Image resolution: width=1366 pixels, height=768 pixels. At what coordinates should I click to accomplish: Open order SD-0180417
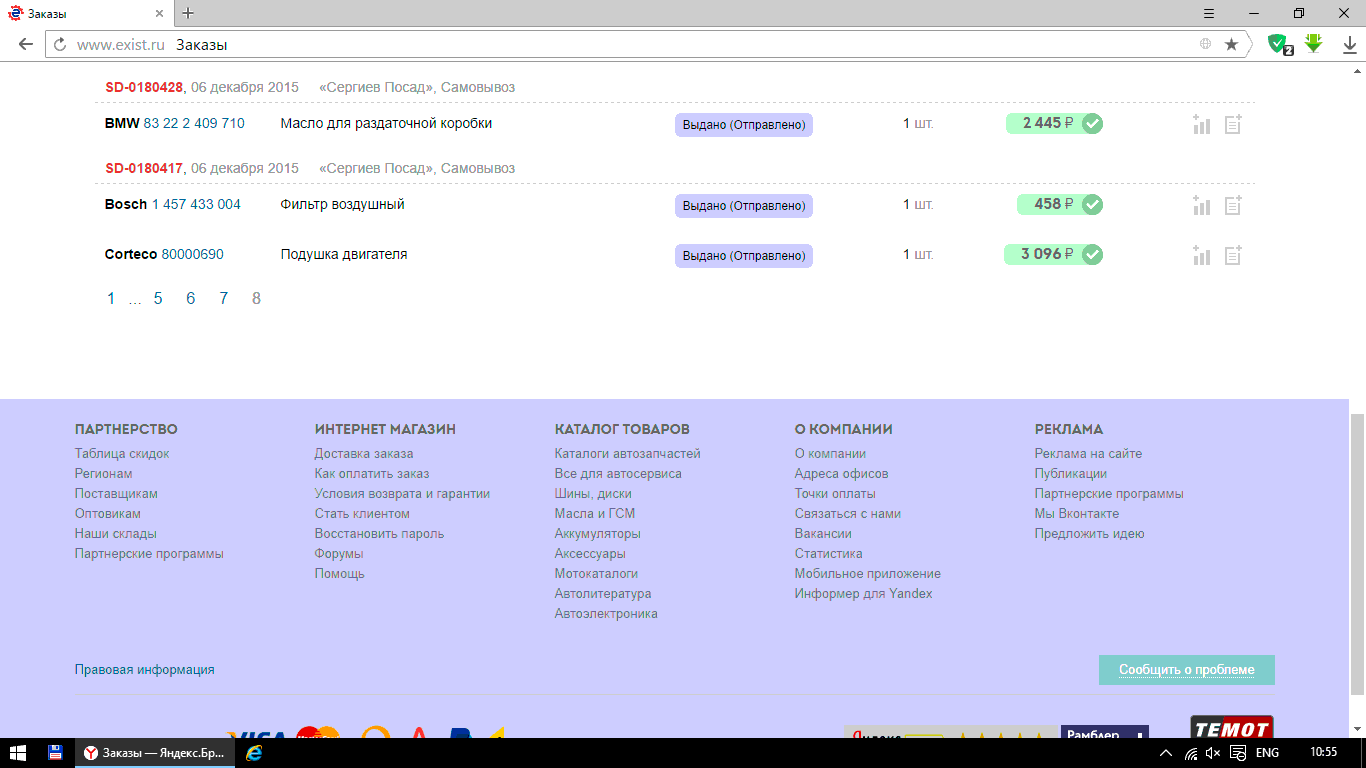[144, 168]
